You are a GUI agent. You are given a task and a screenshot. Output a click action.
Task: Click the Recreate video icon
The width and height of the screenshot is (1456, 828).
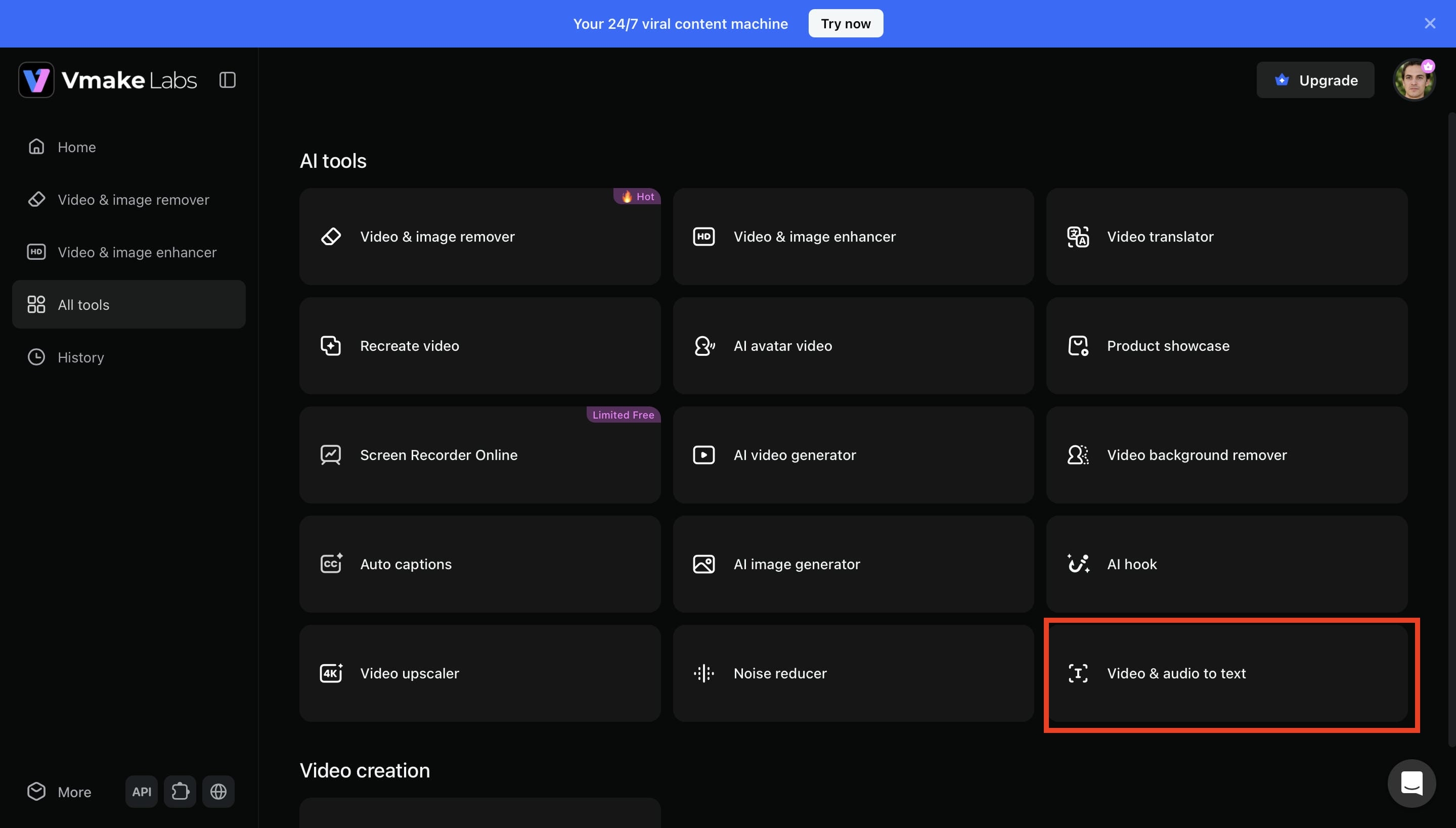pos(331,346)
